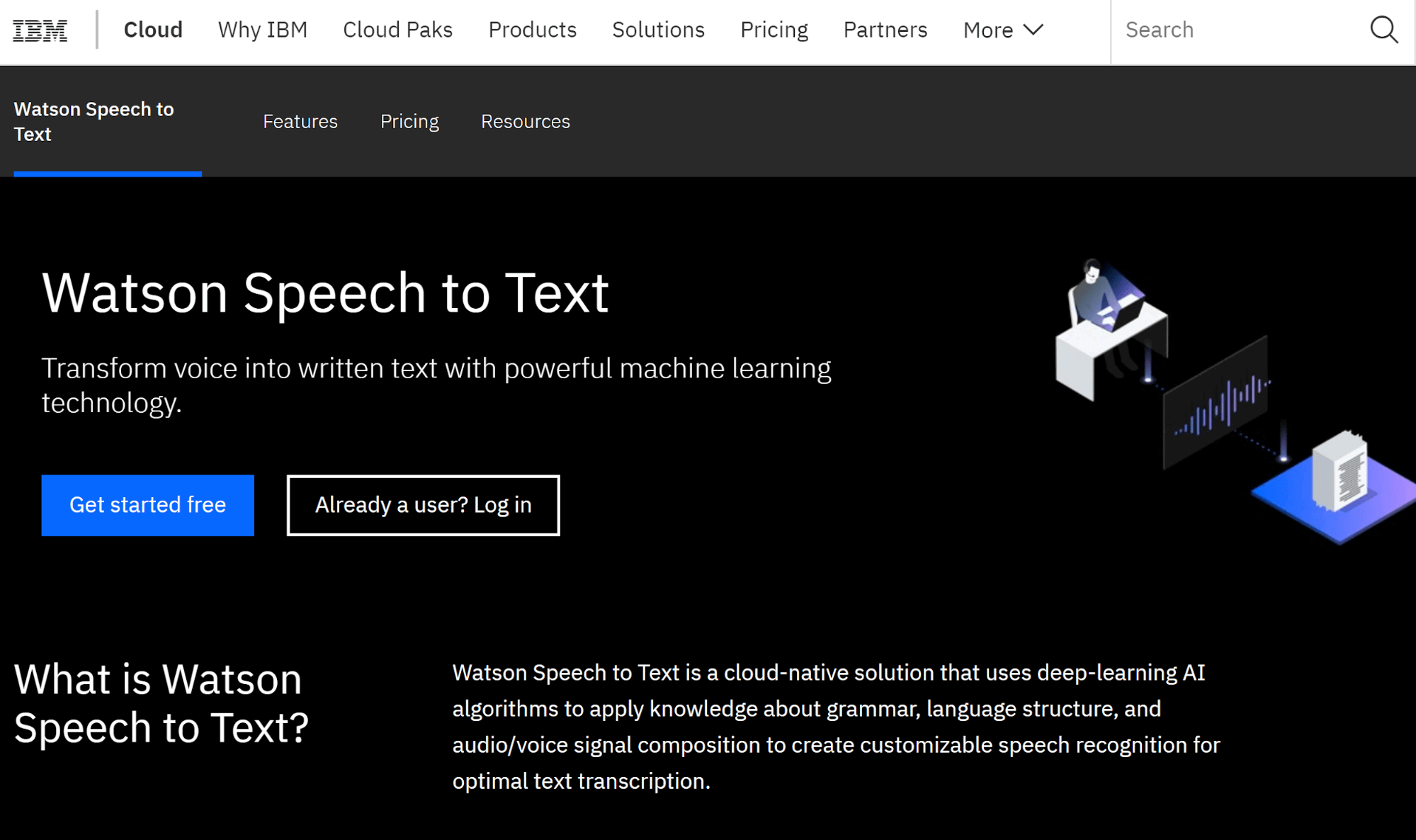1416x840 pixels.
Task: Expand the More menu chevron
Action: (1033, 30)
